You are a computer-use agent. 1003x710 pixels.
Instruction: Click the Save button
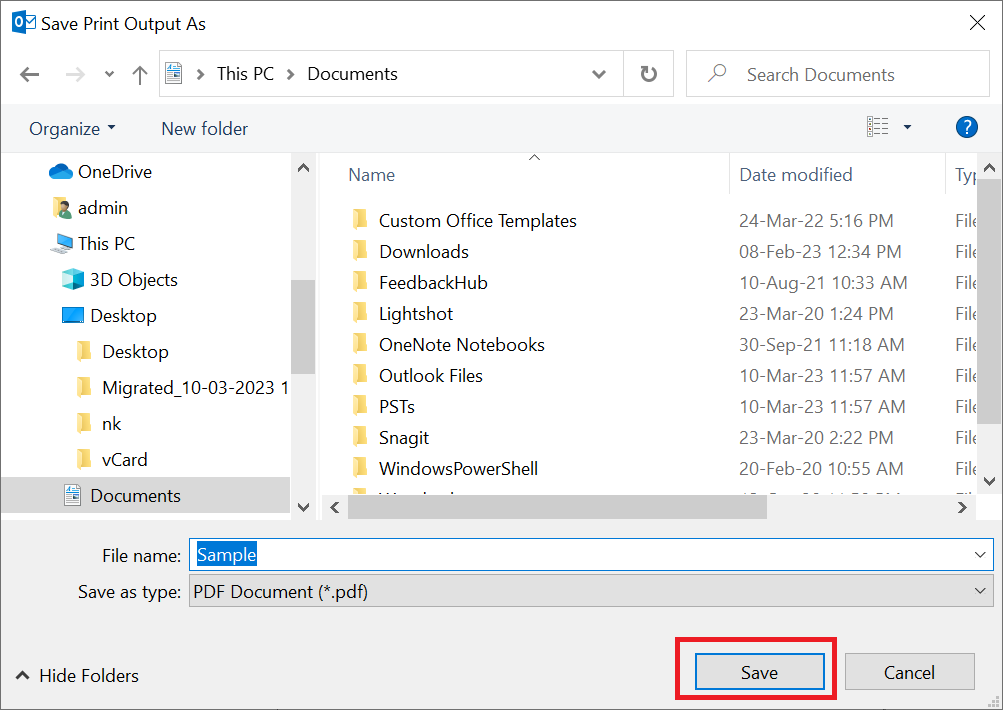point(759,672)
